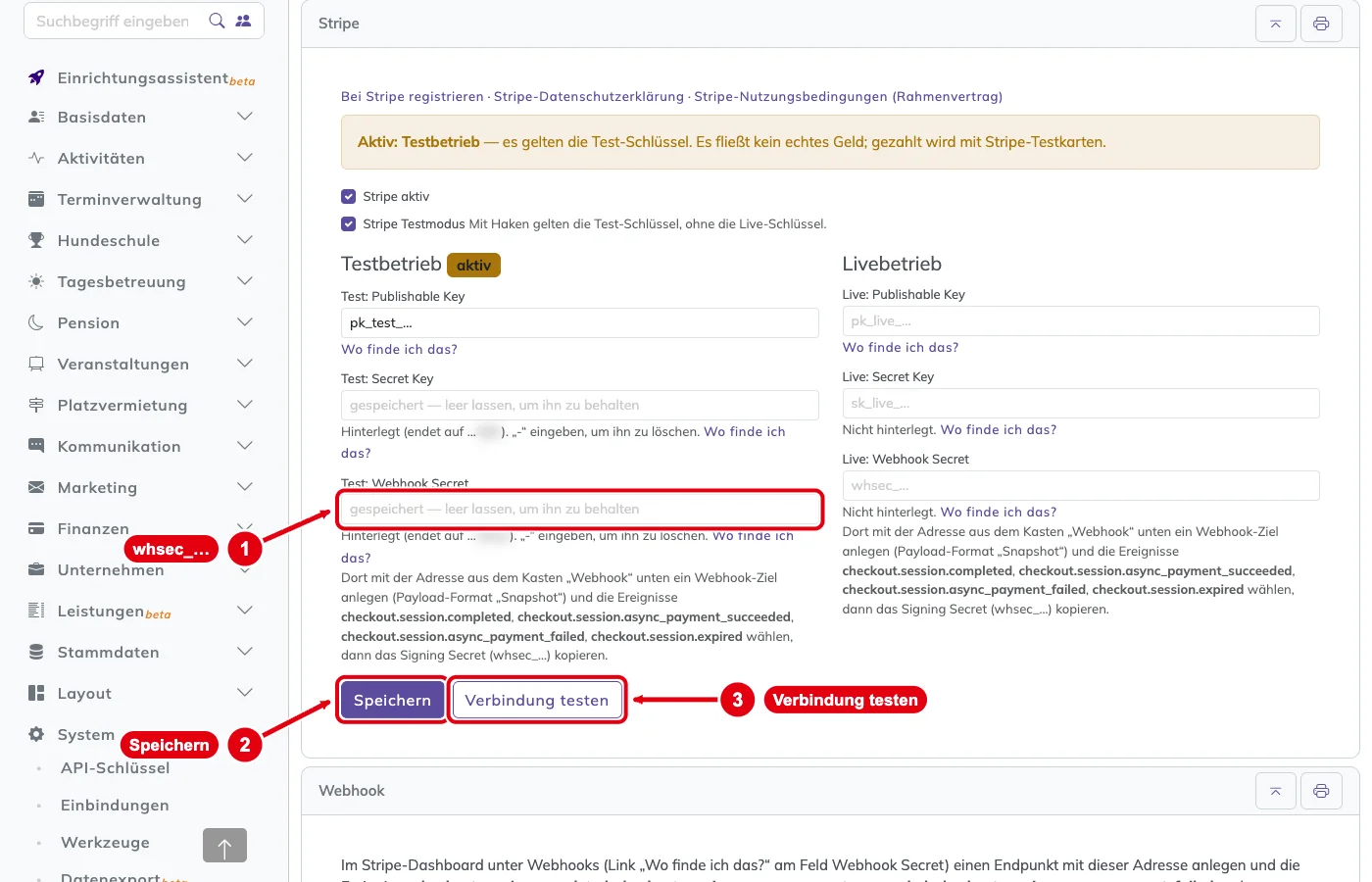
Task: Click the Einrichtungsassistent rocket icon
Action: 36,77
